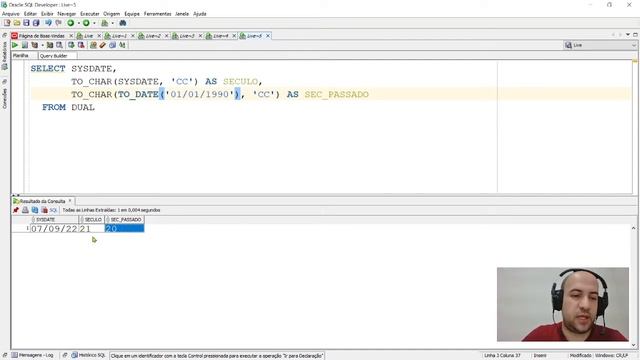The width and height of the screenshot is (640, 360).
Task: Close the Página de Boas-Vindas tab
Action: tap(71, 36)
